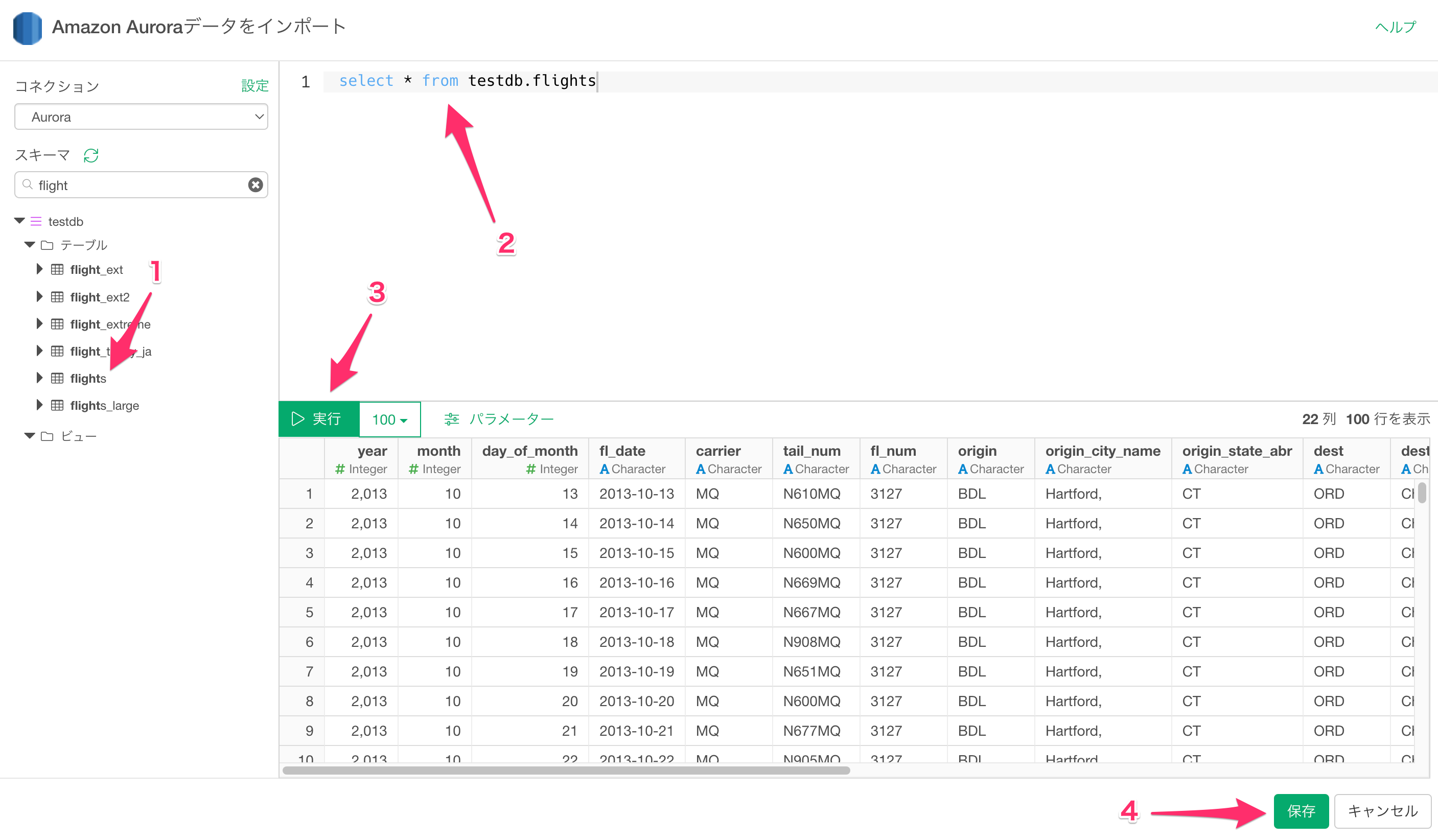Click the testdb schema label

point(65,221)
